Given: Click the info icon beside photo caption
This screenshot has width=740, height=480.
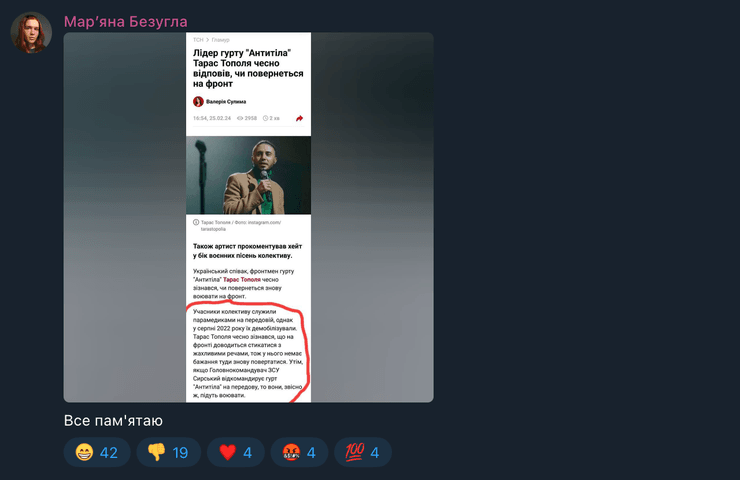Looking at the screenshot, I should coord(196,222).
